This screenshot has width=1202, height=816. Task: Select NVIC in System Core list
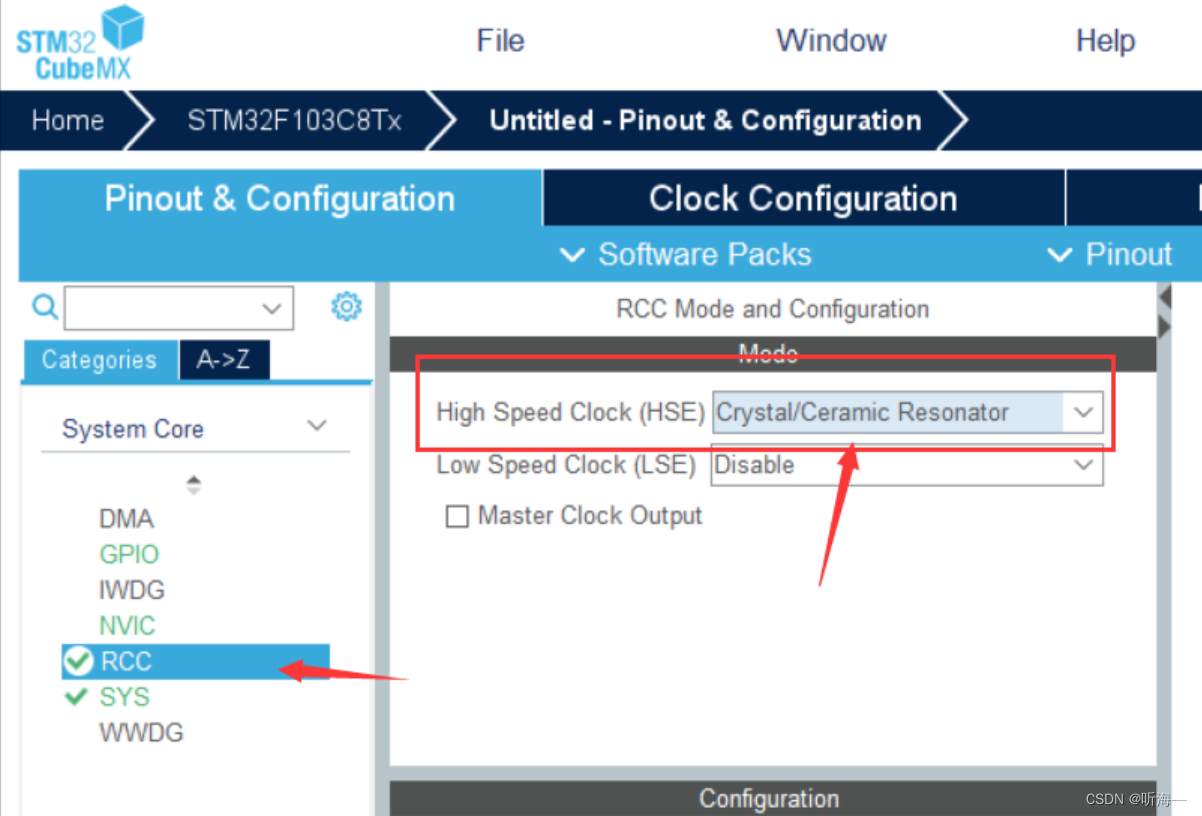(127, 626)
